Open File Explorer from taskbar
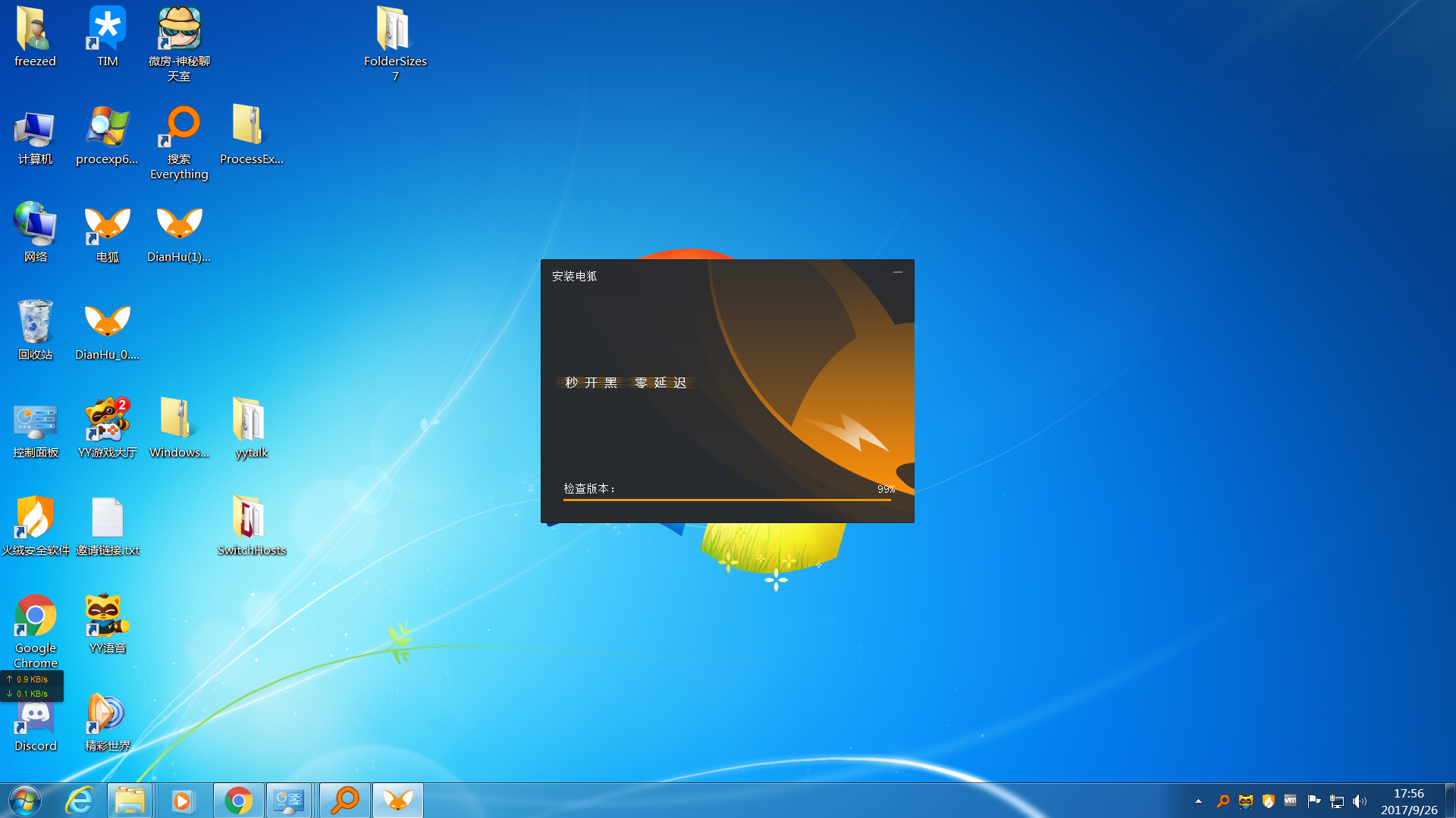This screenshot has width=1456, height=818. 130,801
